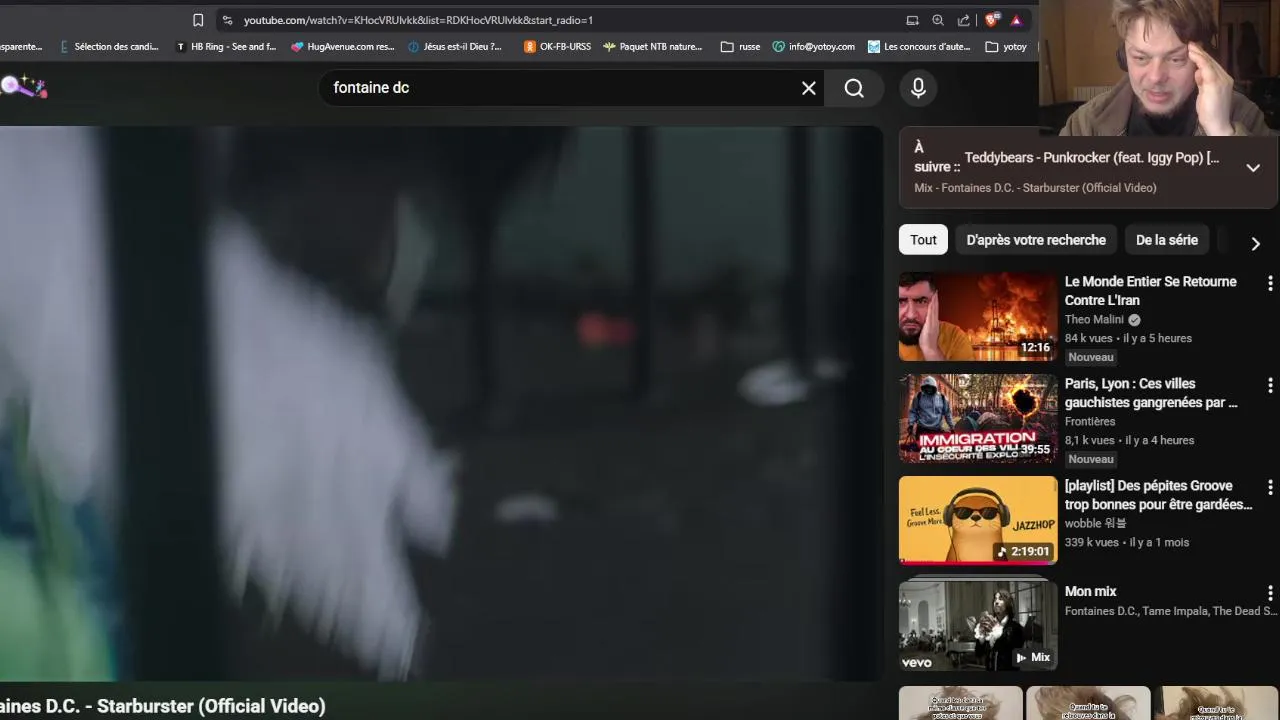Select the 'Tout' filter chip

tap(923, 240)
